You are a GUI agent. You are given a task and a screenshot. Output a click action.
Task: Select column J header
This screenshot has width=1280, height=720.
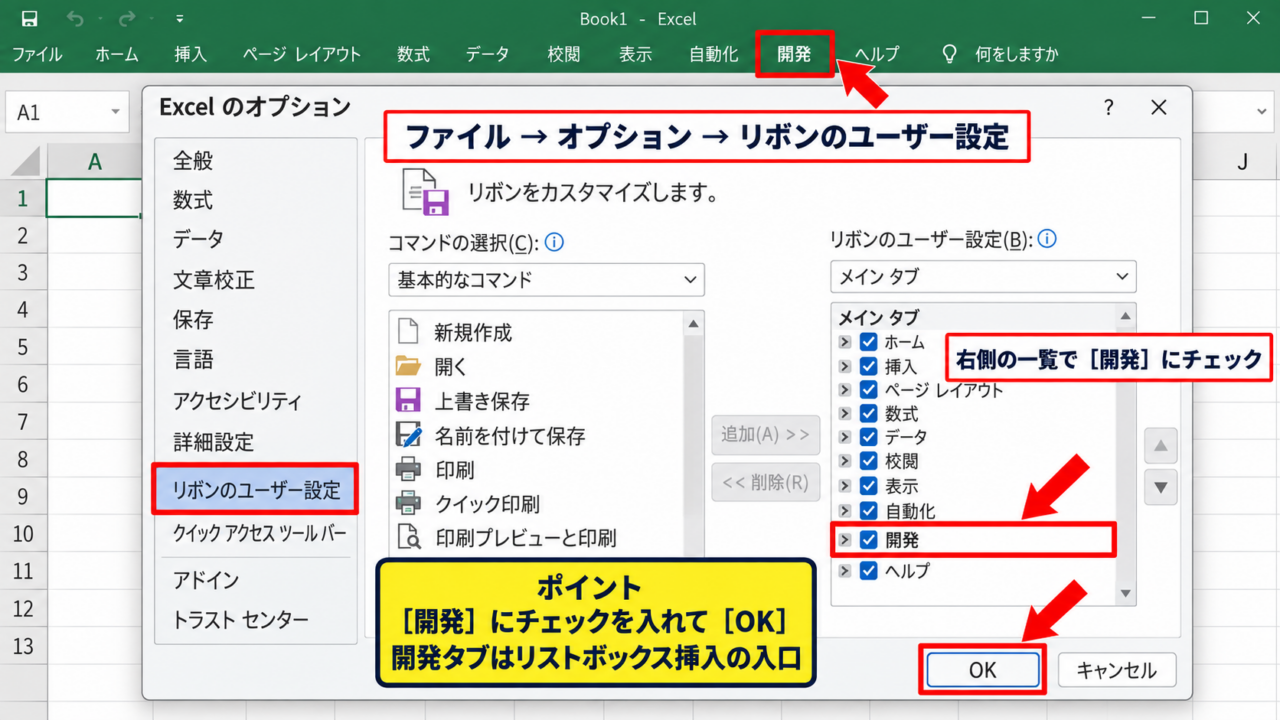pyautogui.click(x=1242, y=161)
